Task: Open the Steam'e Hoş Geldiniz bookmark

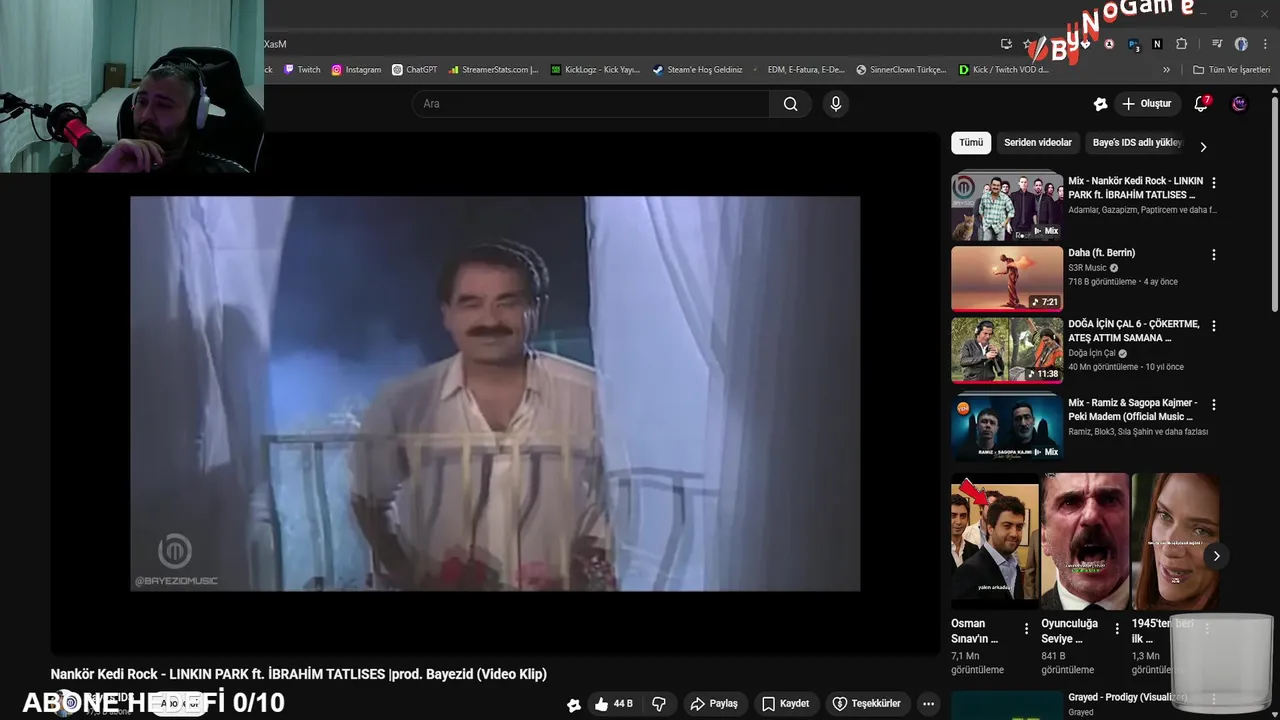Action: [x=697, y=70]
